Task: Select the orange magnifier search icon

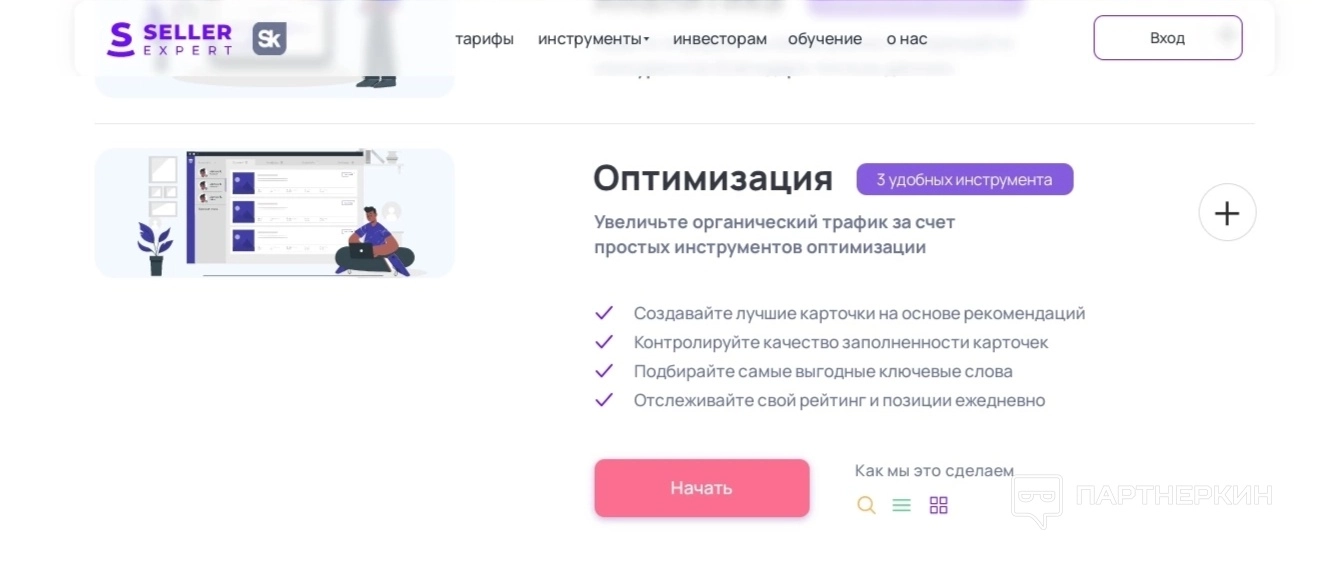Action: click(x=866, y=505)
